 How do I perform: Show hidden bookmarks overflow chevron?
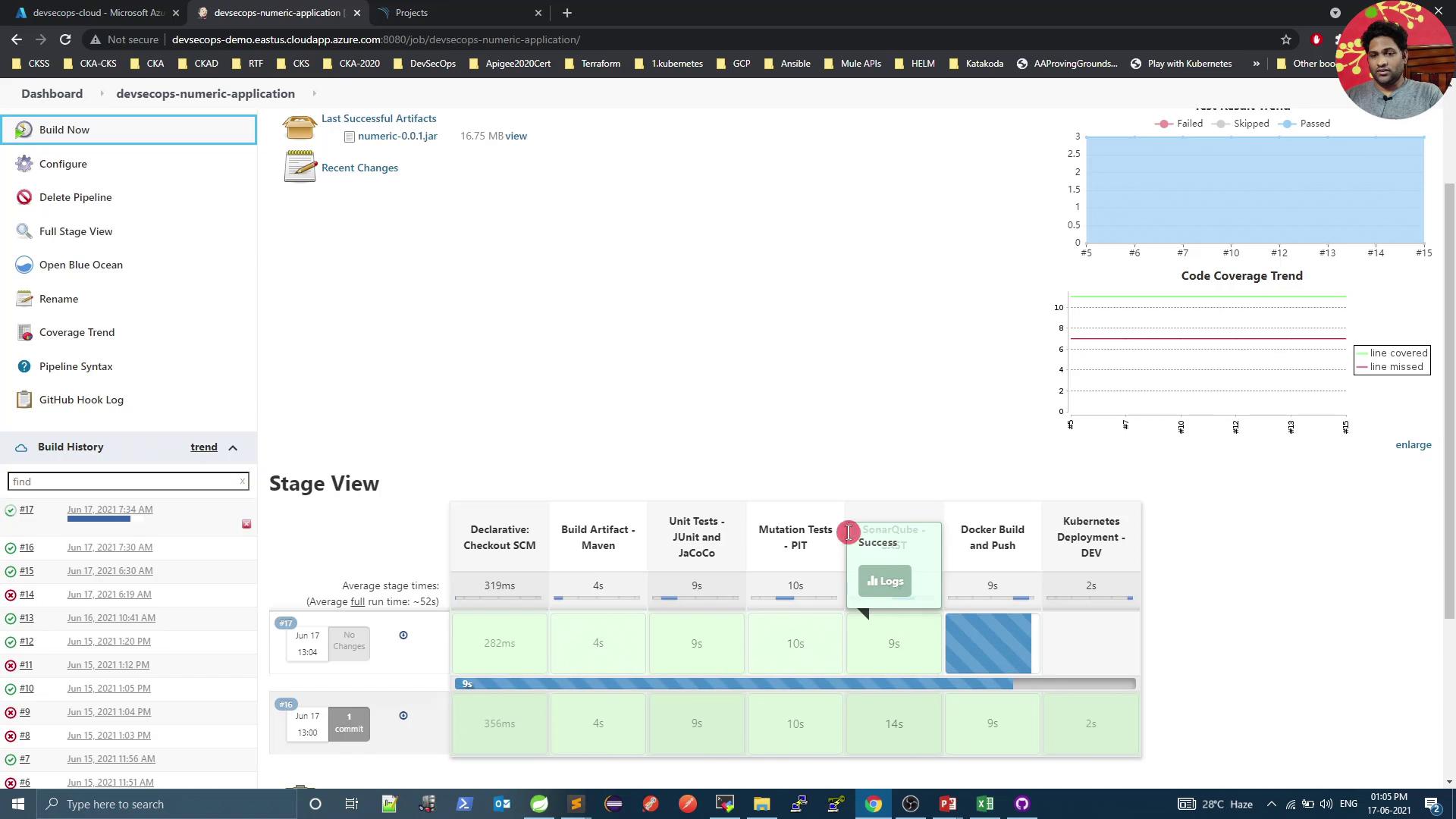point(1257,64)
